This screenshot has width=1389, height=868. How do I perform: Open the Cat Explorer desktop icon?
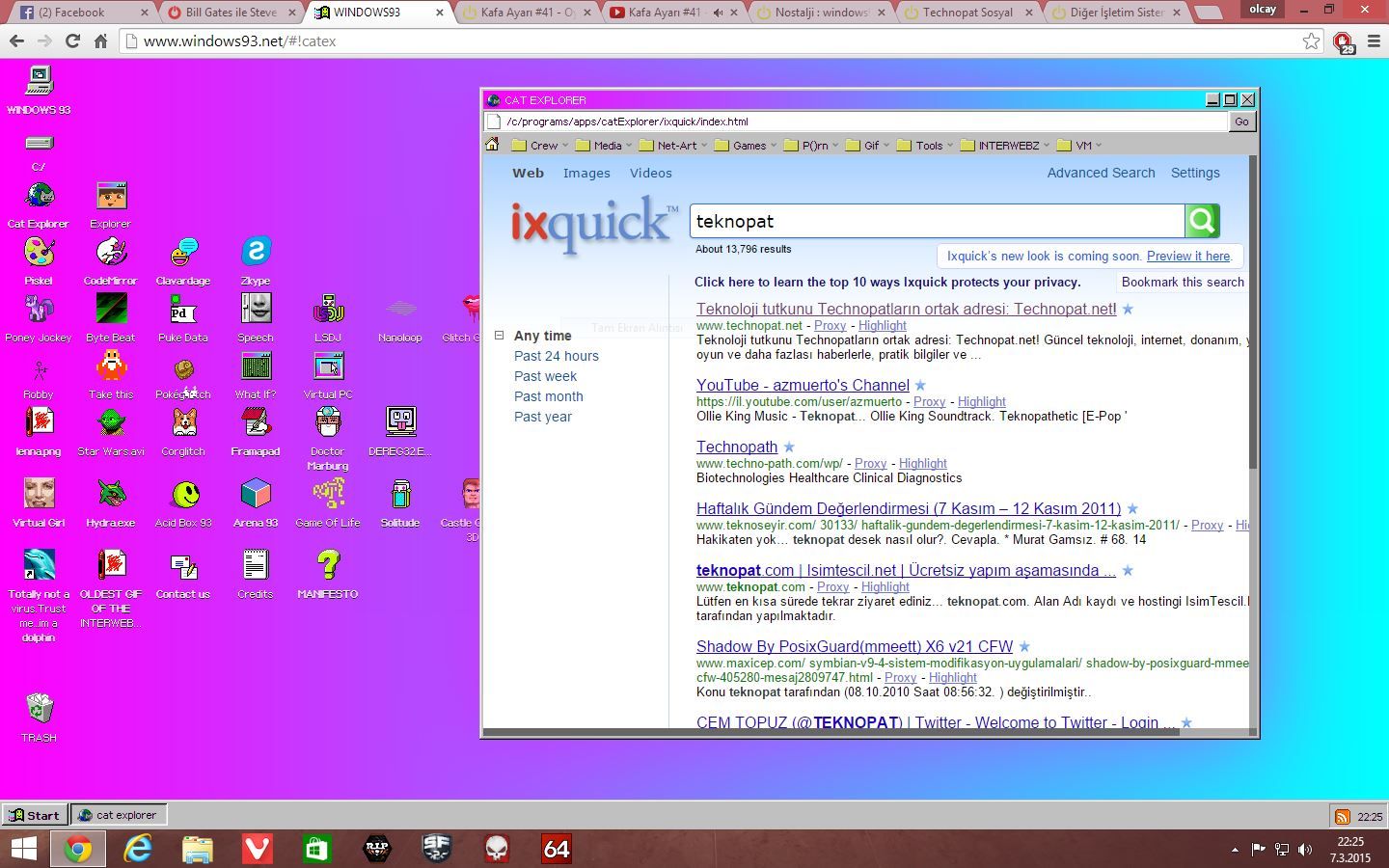[x=39, y=204]
